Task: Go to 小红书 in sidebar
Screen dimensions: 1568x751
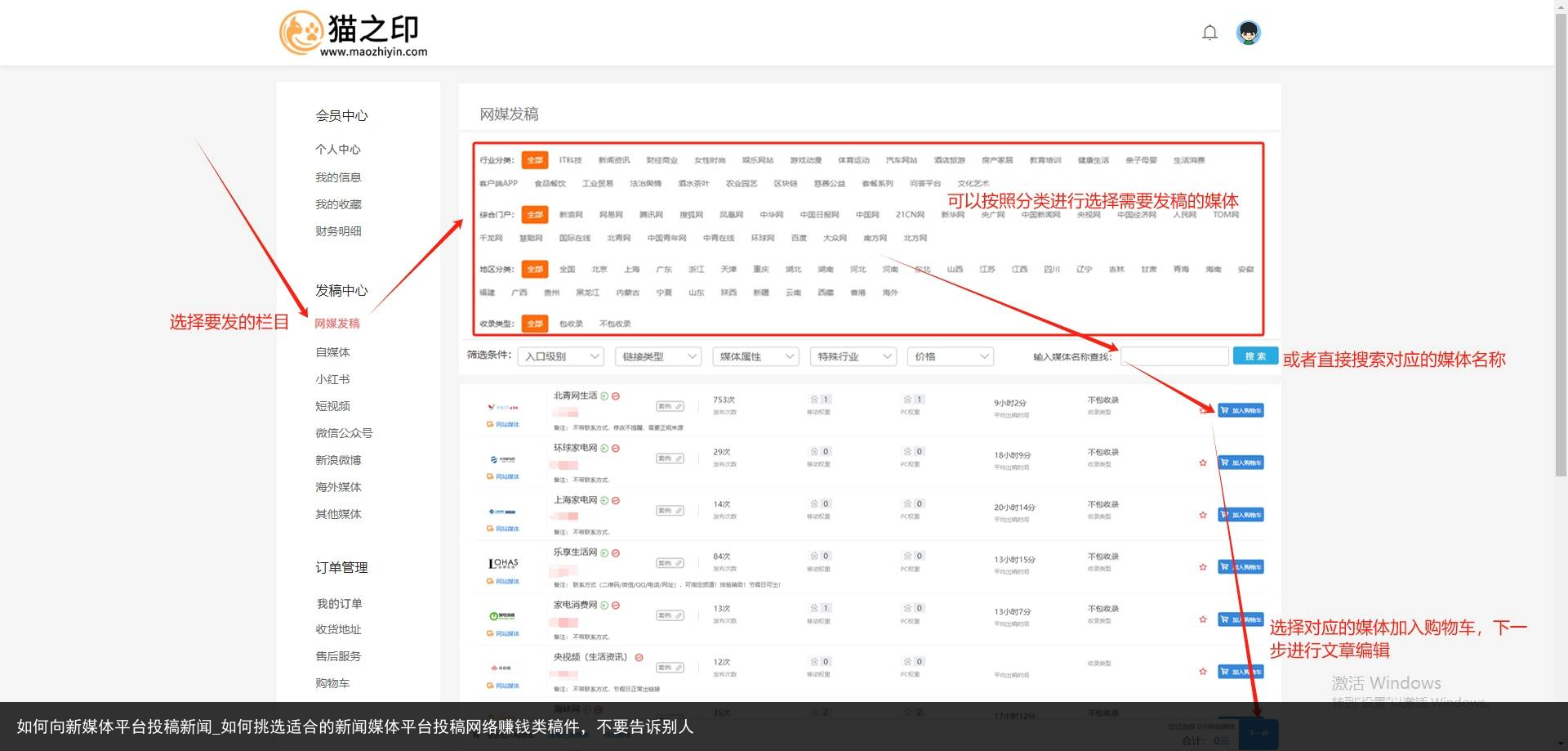Action: click(x=332, y=379)
